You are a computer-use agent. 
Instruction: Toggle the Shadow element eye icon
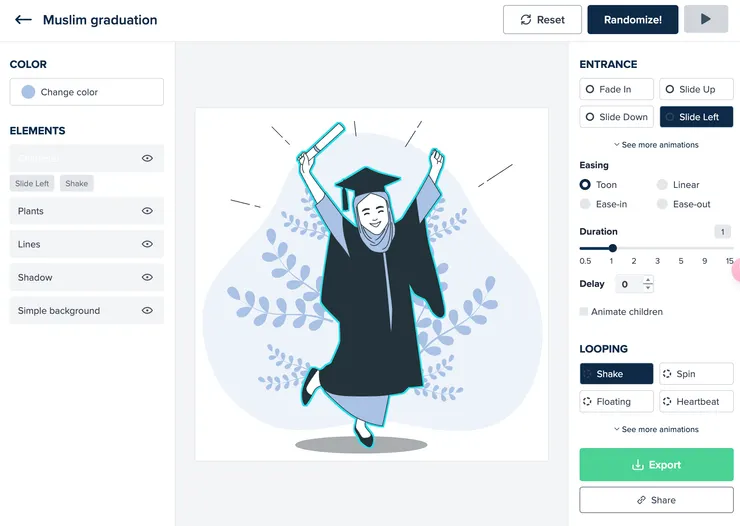147,277
